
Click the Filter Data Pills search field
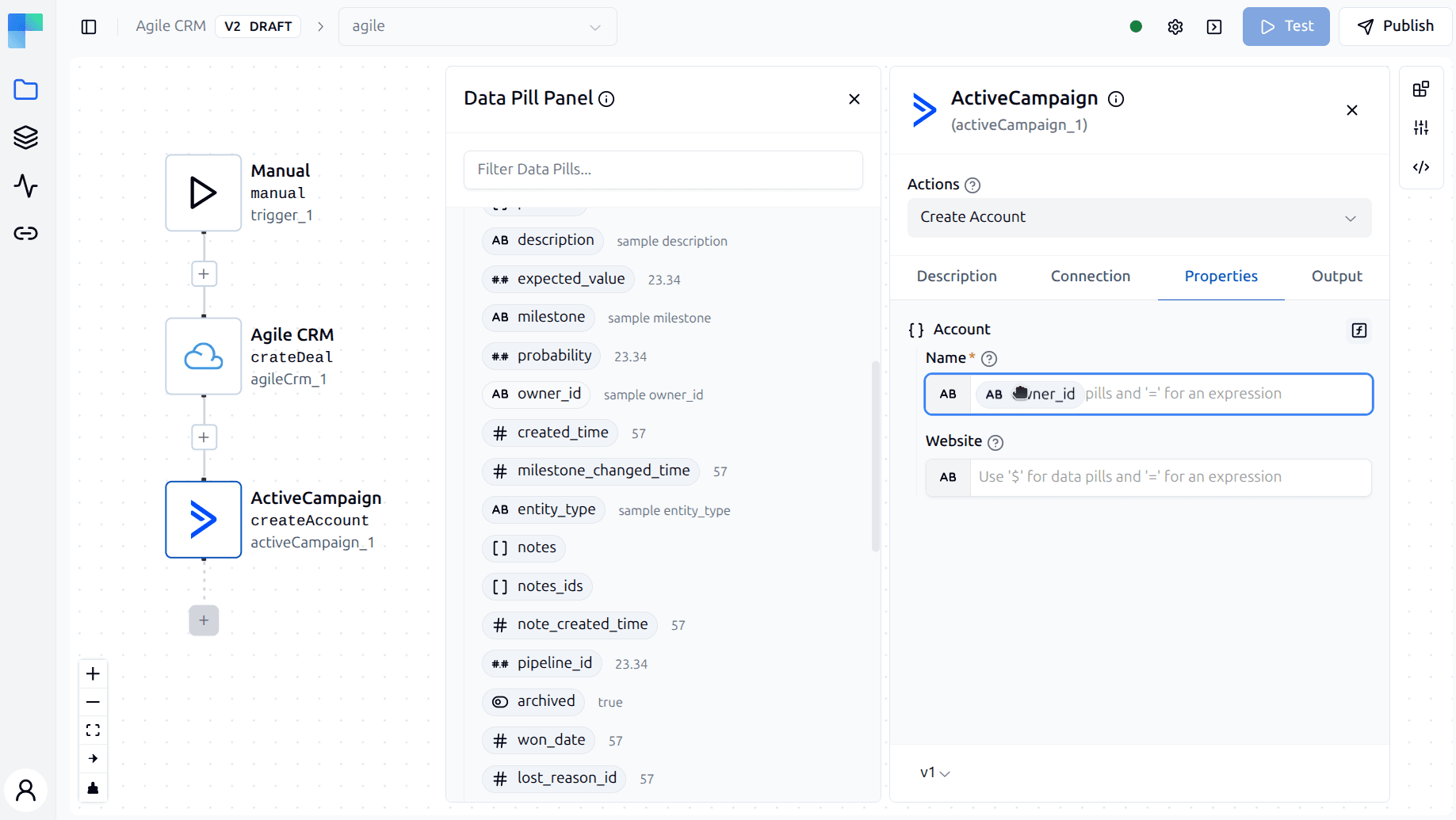[x=663, y=170]
